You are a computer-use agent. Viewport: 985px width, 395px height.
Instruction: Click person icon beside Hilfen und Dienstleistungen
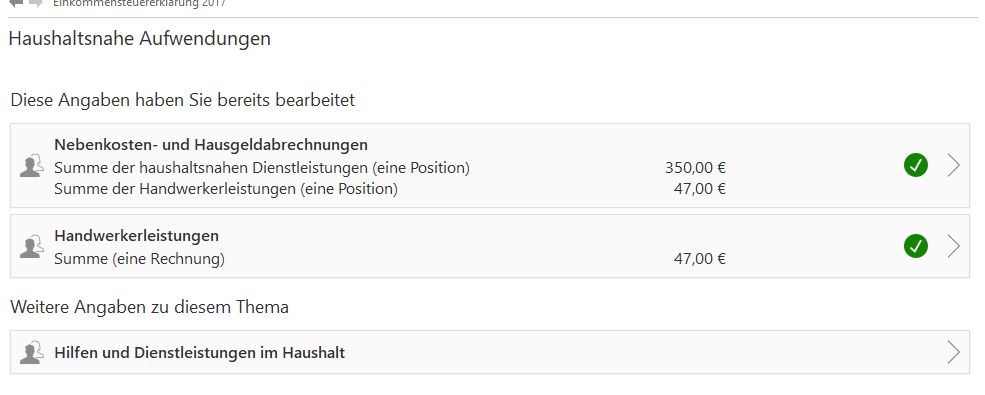click(31, 352)
